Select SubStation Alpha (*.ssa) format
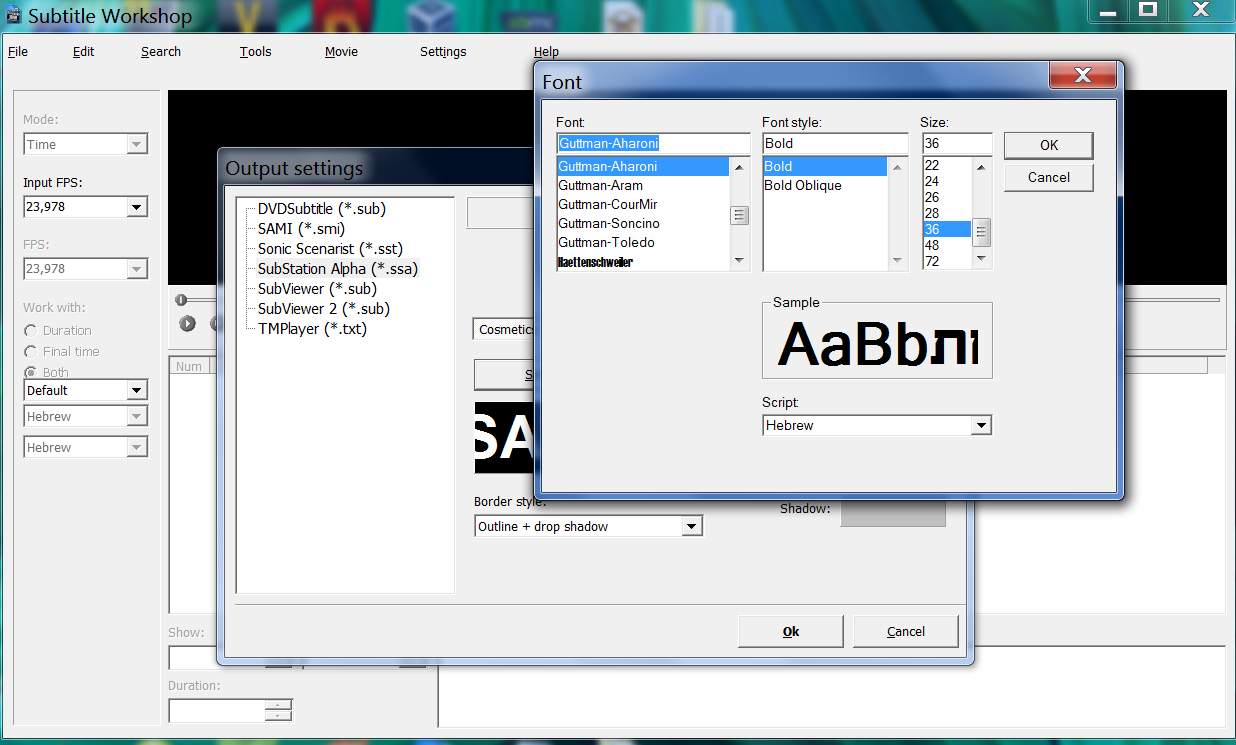 coord(338,269)
